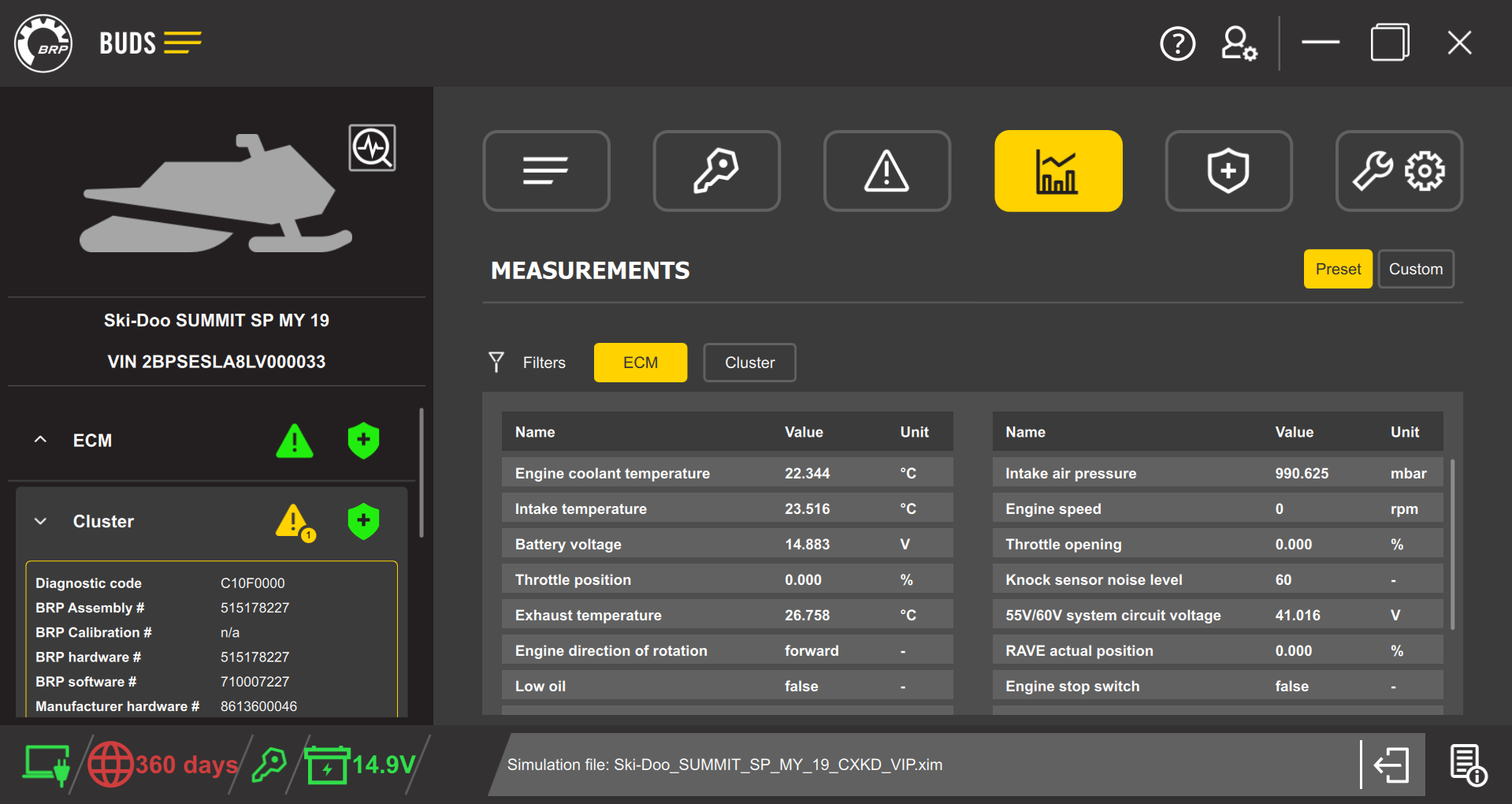Open the Faults warning triangle page
Viewport: 1512px width, 804px height.
[886, 171]
